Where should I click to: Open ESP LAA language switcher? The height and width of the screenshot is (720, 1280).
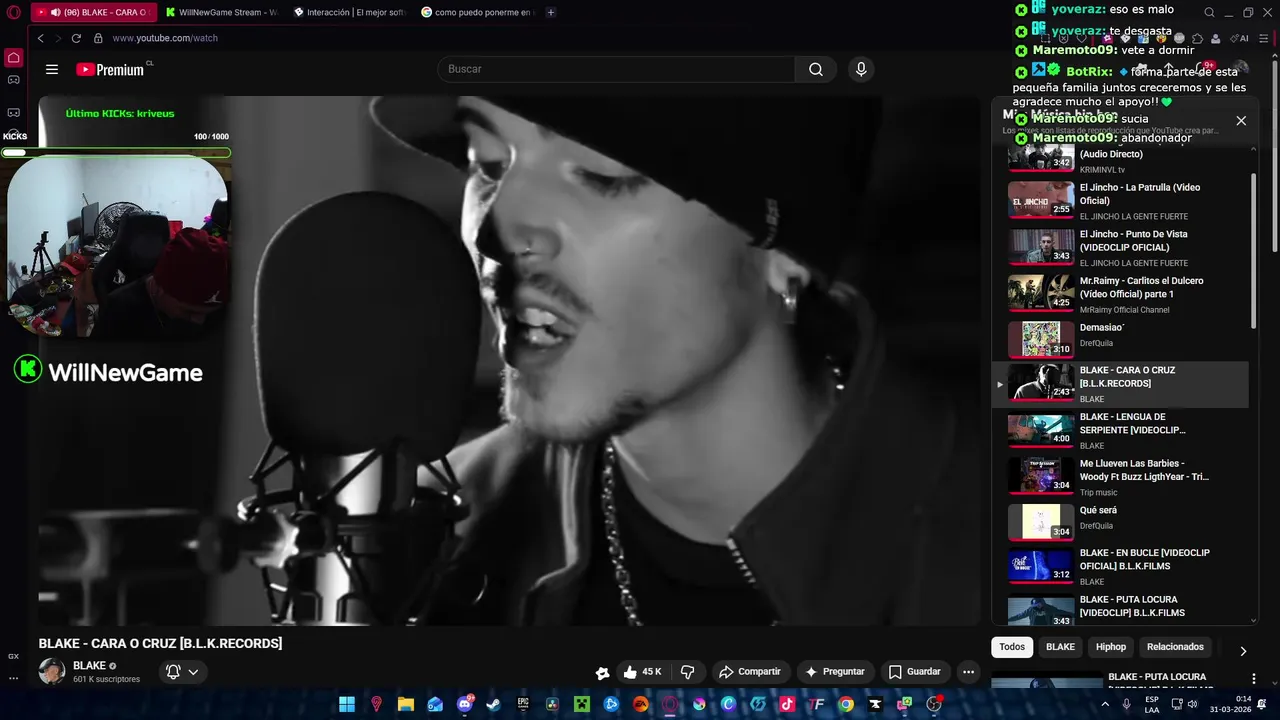click(x=1152, y=704)
